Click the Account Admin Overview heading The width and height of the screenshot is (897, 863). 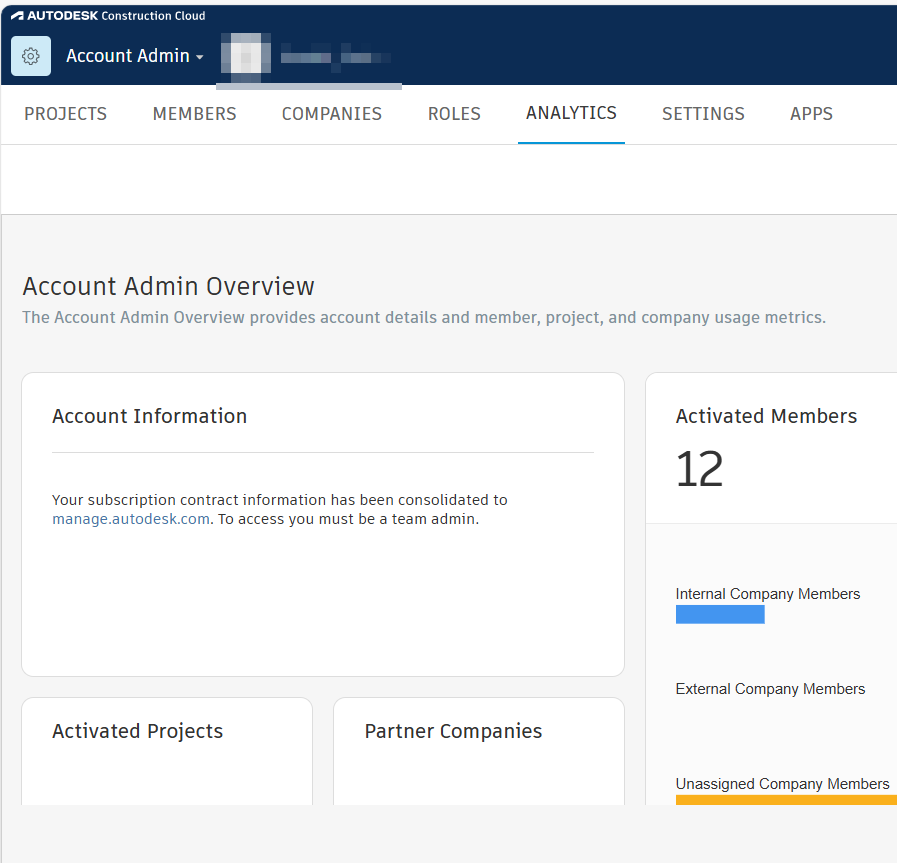168,286
